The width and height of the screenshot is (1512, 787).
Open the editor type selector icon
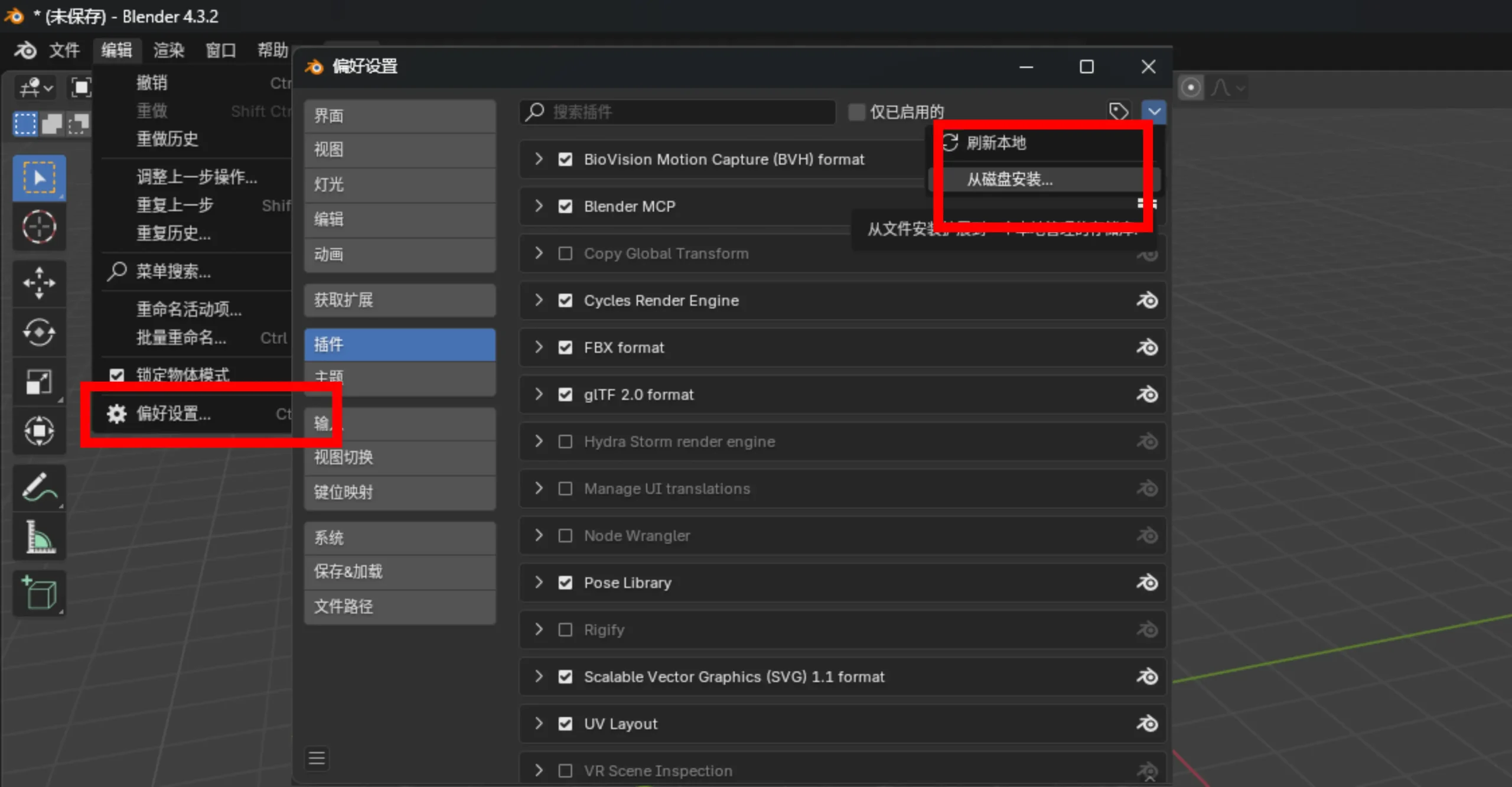(37, 88)
